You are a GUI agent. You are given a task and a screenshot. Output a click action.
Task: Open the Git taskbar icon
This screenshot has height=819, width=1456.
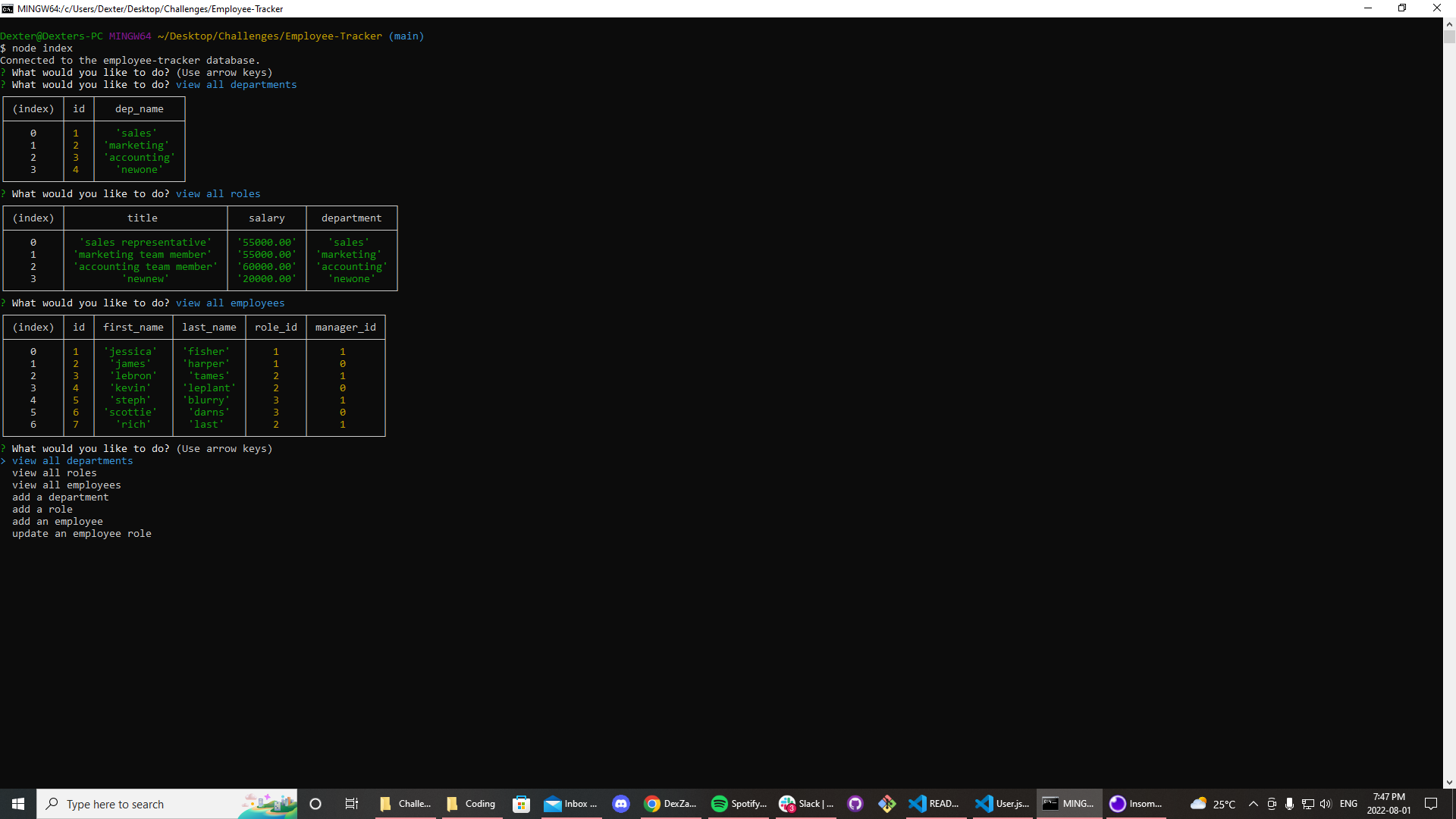point(887,804)
